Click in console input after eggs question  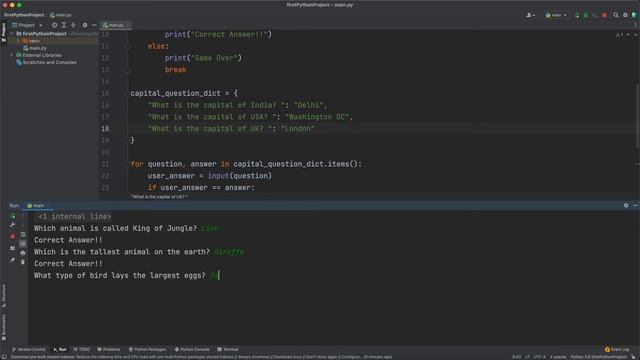(x=215, y=276)
